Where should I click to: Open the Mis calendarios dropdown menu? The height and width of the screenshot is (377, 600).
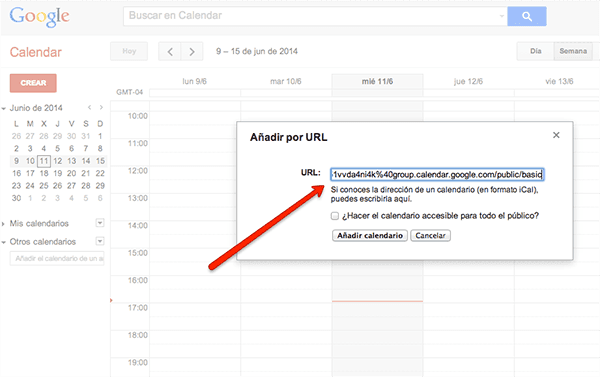point(100,223)
